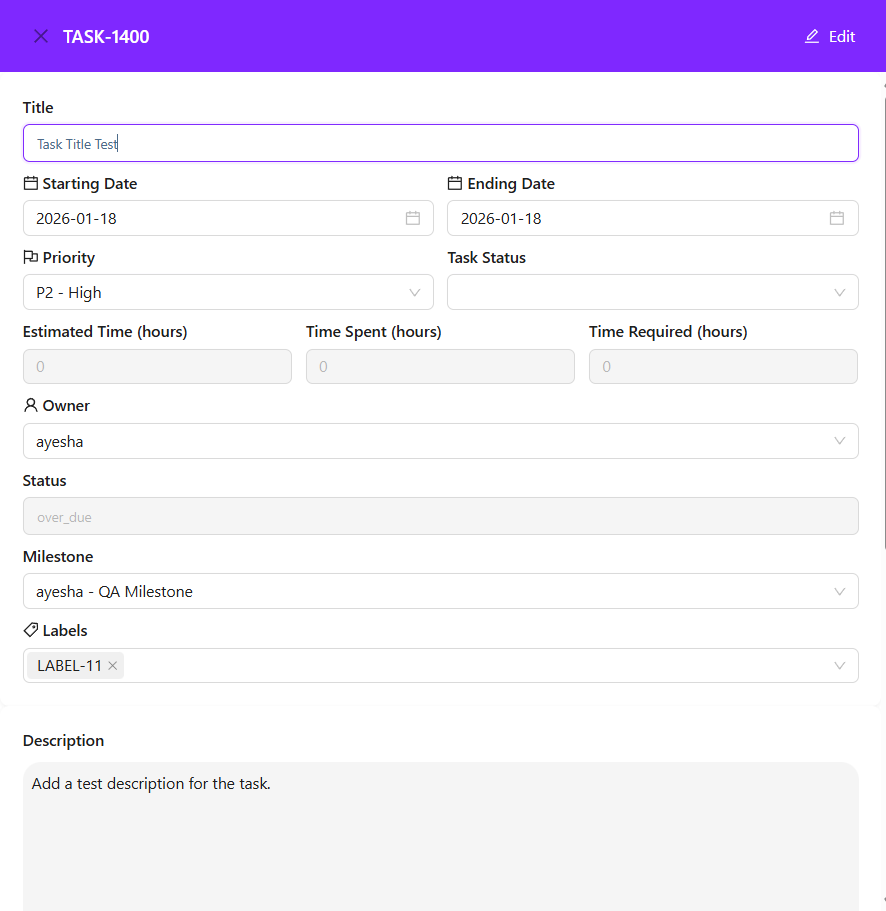Click the pencil icon beside Edit
The image size is (886, 911).
(x=812, y=37)
